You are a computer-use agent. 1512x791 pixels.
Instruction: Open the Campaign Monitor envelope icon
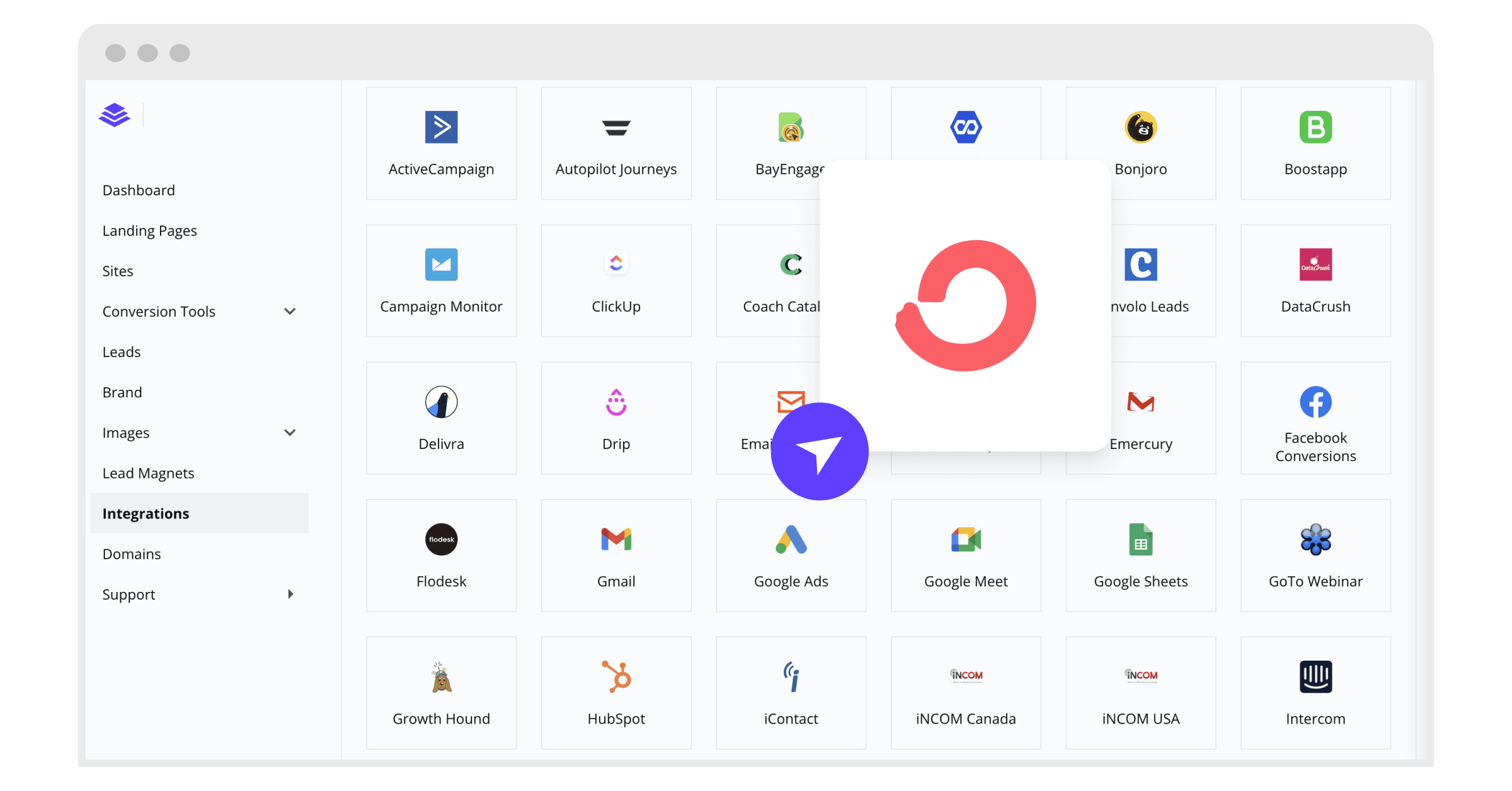[x=441, y=265]
